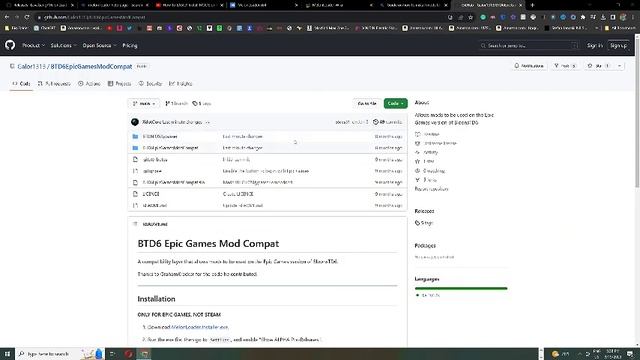This screenshot has width=640, height=360.
Task: Click the Go to file button
Action: tap(367, 104)
